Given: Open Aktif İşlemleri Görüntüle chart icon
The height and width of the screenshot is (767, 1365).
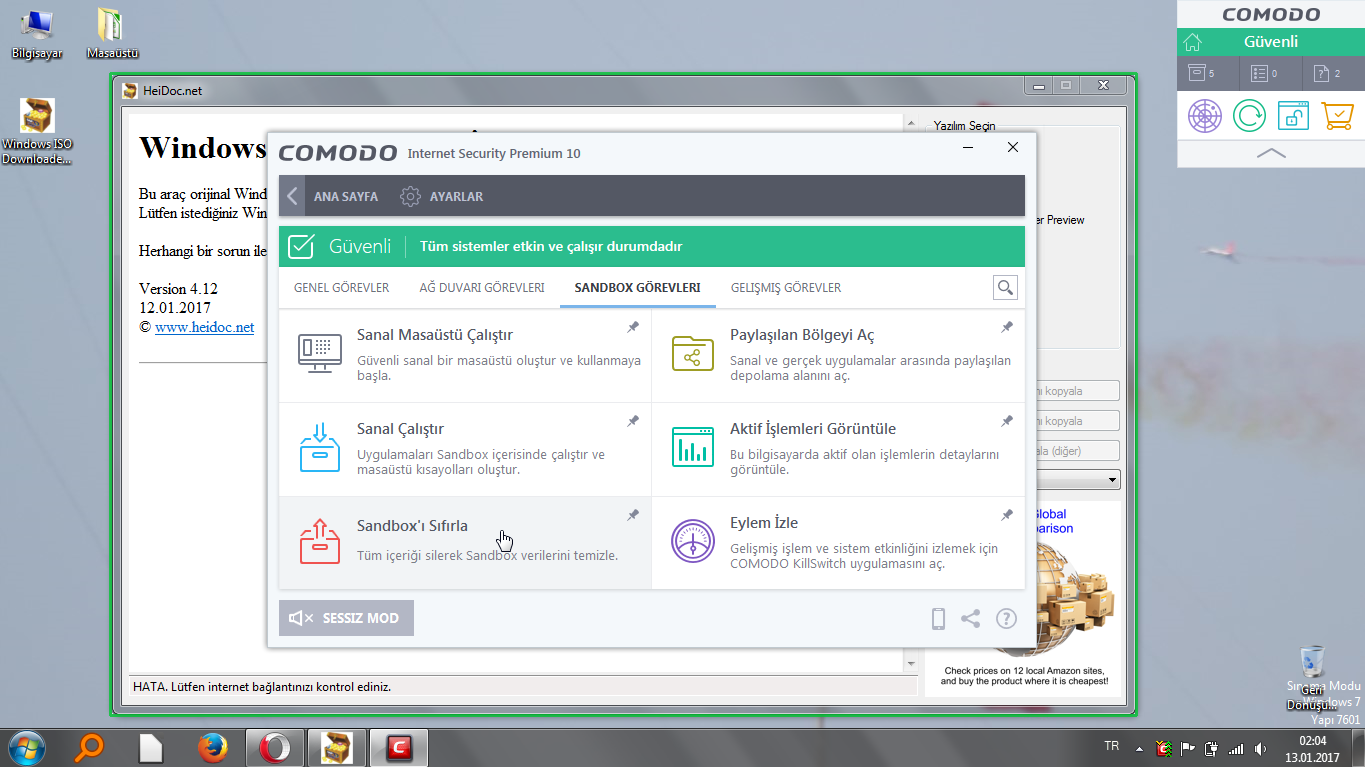Looking at the screenshot, I should (693, 446).
